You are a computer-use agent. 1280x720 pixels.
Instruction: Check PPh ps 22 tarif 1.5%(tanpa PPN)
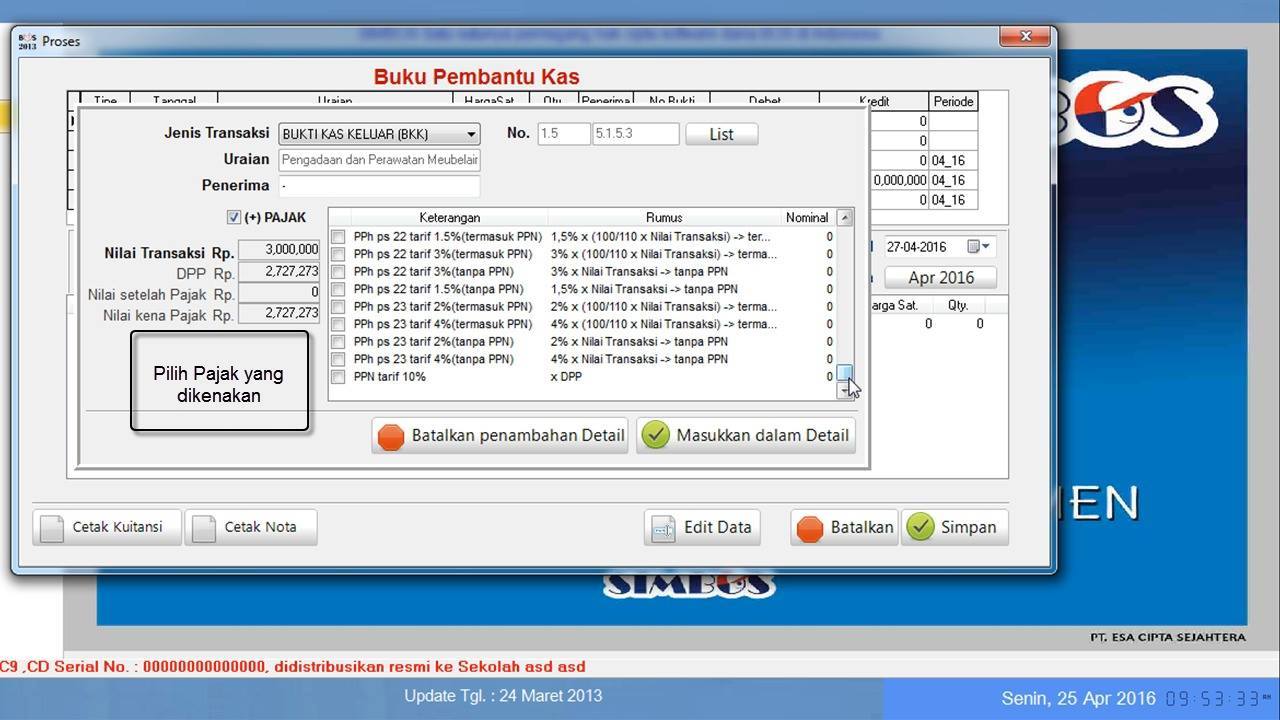click(x=338, y=289)
